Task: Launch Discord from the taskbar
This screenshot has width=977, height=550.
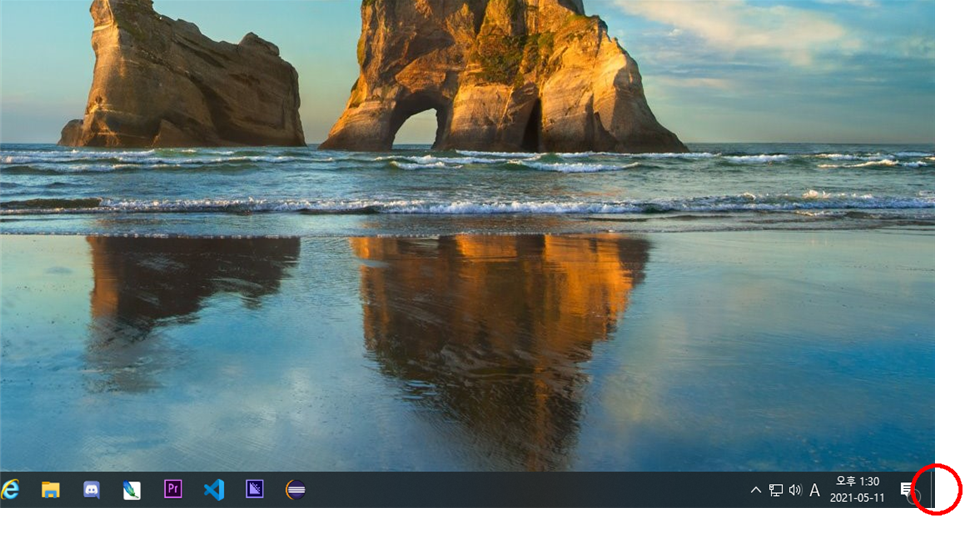Action: [x=92, y=490]
